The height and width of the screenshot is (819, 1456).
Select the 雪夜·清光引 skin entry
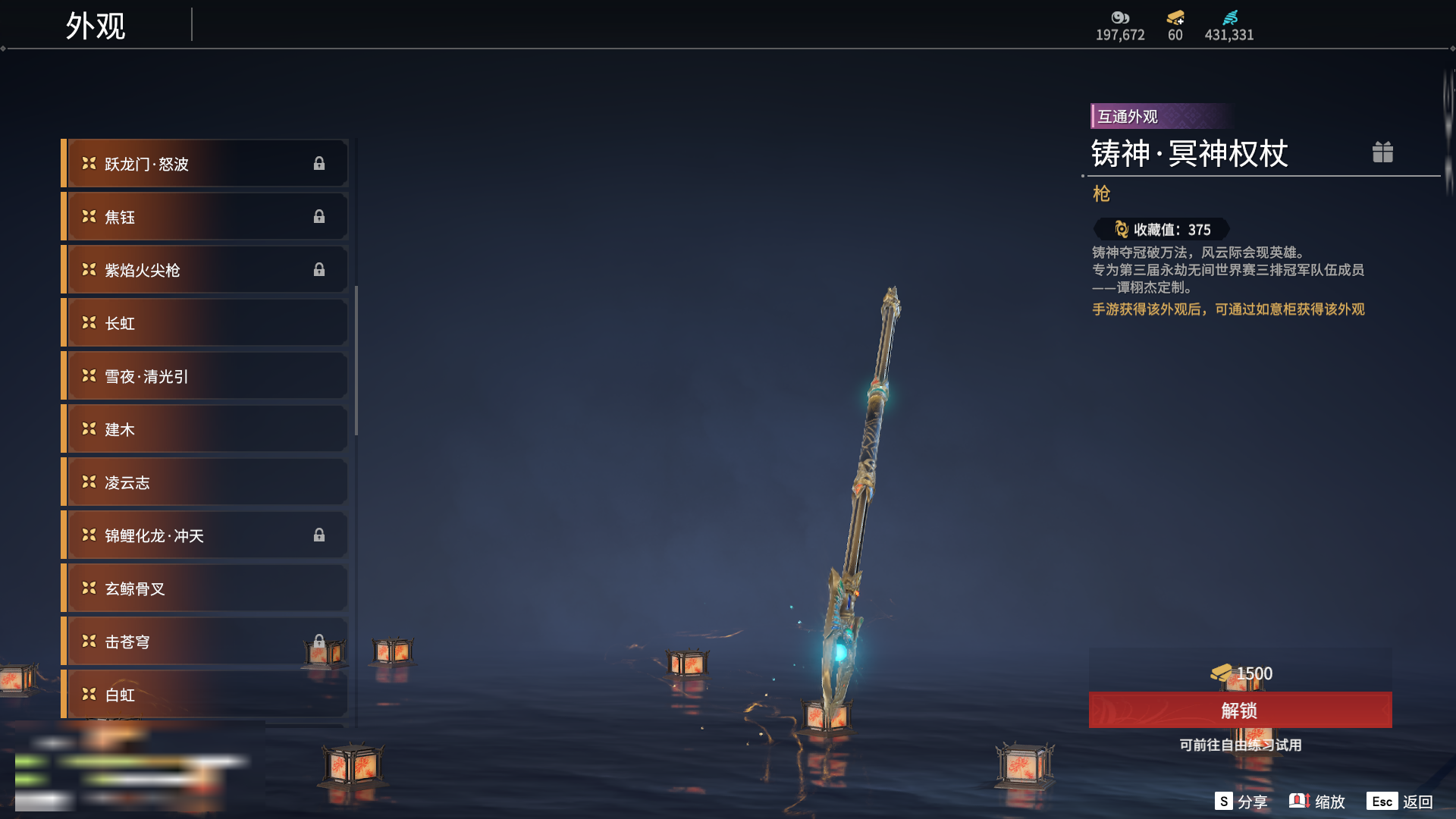click(x=205, y=376)
